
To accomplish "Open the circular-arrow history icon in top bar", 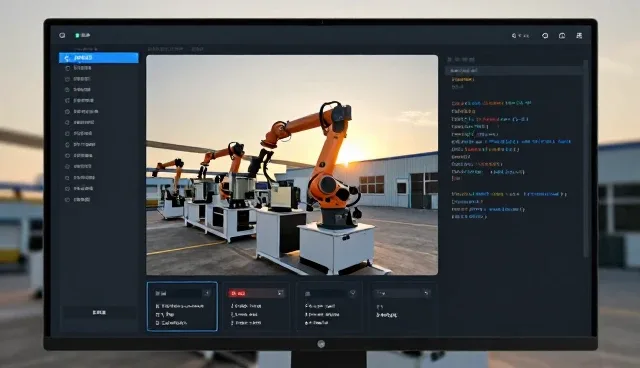I will point(545,36).
